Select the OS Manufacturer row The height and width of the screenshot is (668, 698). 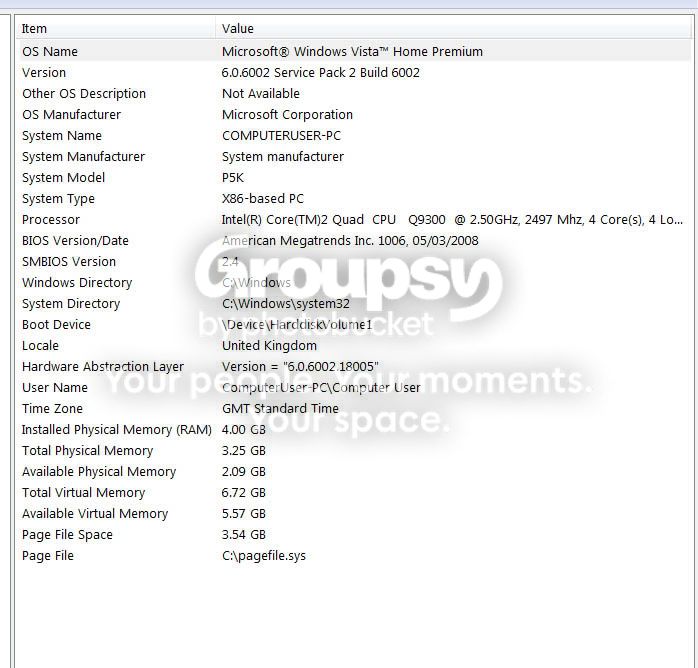[354, 114]
